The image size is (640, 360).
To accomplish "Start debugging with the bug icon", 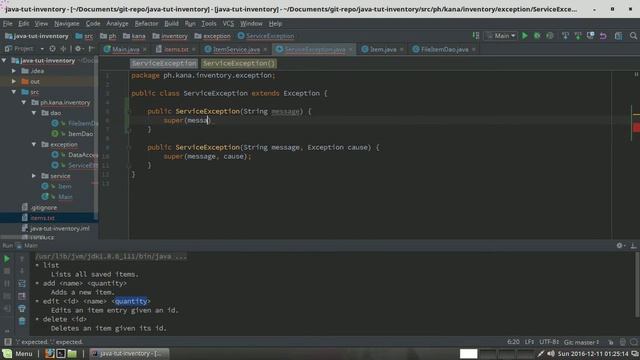I will click(537, 36).
